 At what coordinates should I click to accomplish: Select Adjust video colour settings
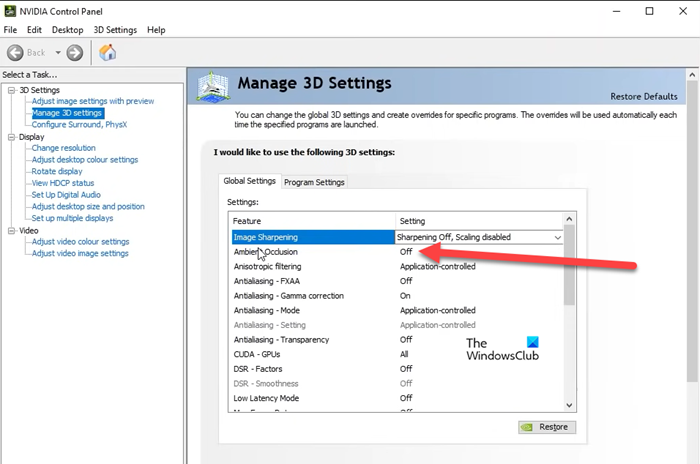(x=80, y=242)
